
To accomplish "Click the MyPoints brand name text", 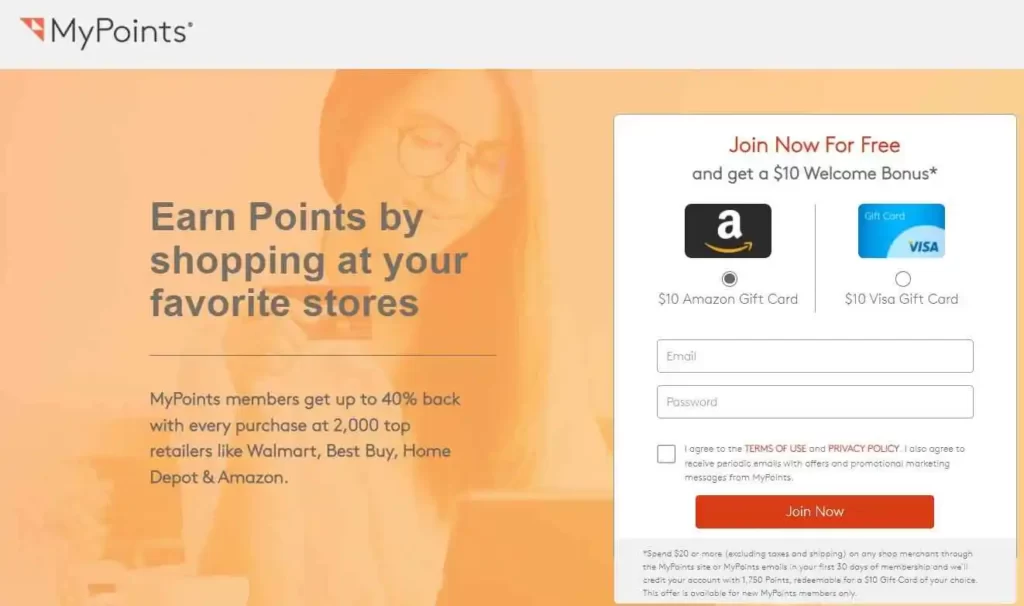I will (121, 32).
